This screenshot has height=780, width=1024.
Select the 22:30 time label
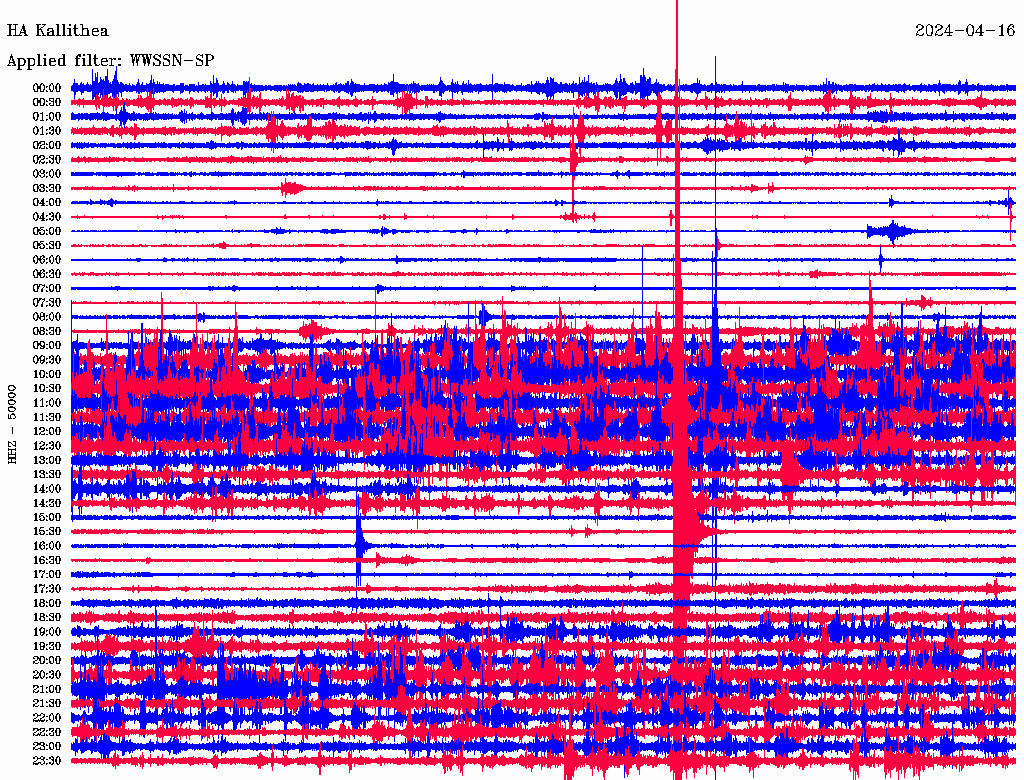47,732
